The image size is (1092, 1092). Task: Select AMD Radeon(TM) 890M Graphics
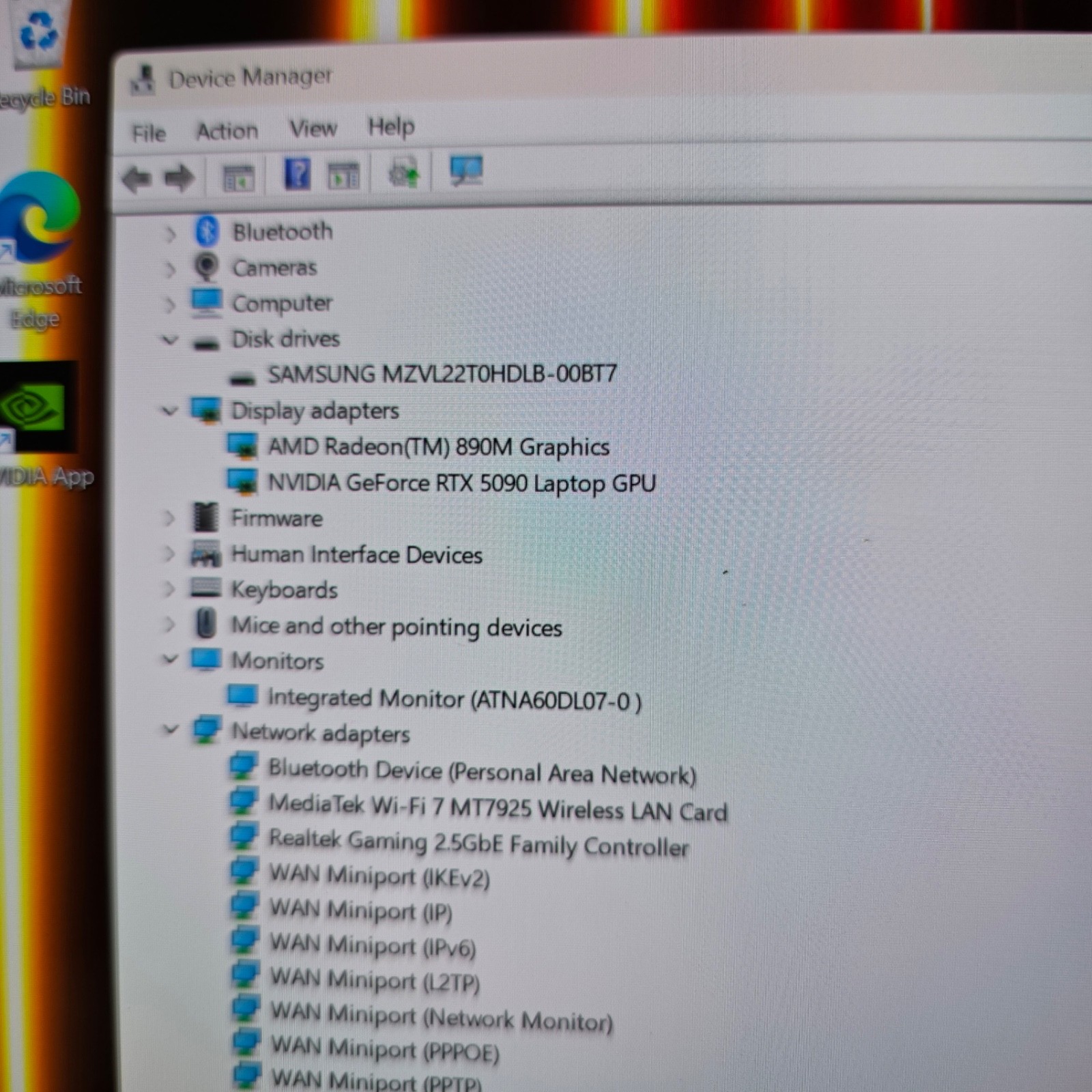point(438,447)
